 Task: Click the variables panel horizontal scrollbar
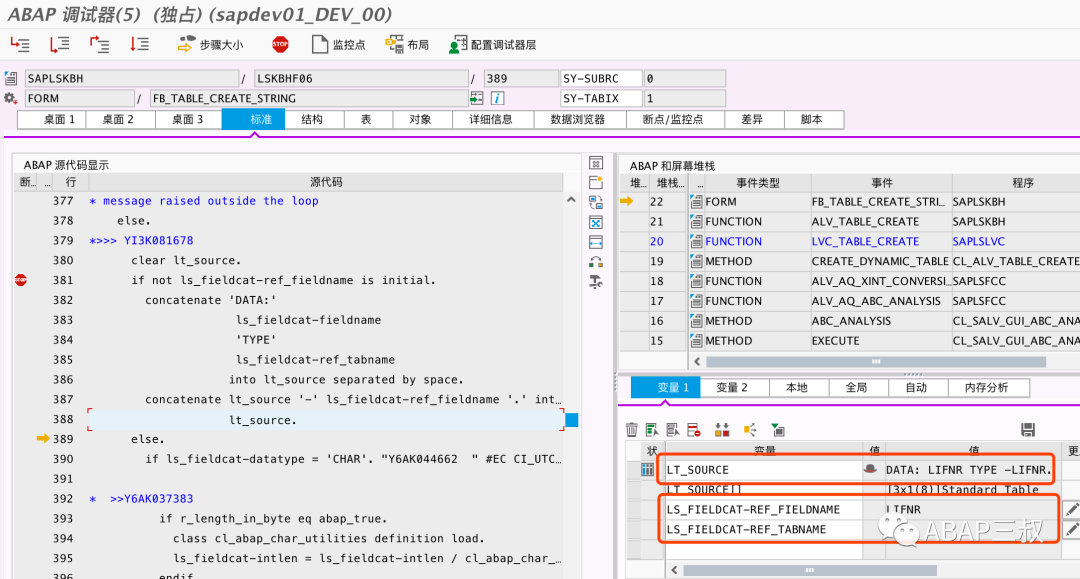tap(809, 570)
